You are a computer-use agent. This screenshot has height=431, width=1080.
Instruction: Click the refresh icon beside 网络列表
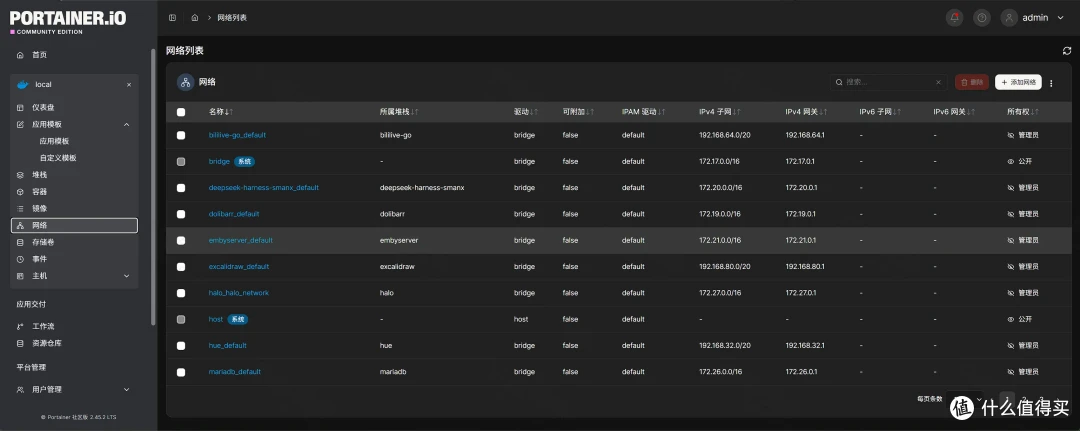(1067, 51)
